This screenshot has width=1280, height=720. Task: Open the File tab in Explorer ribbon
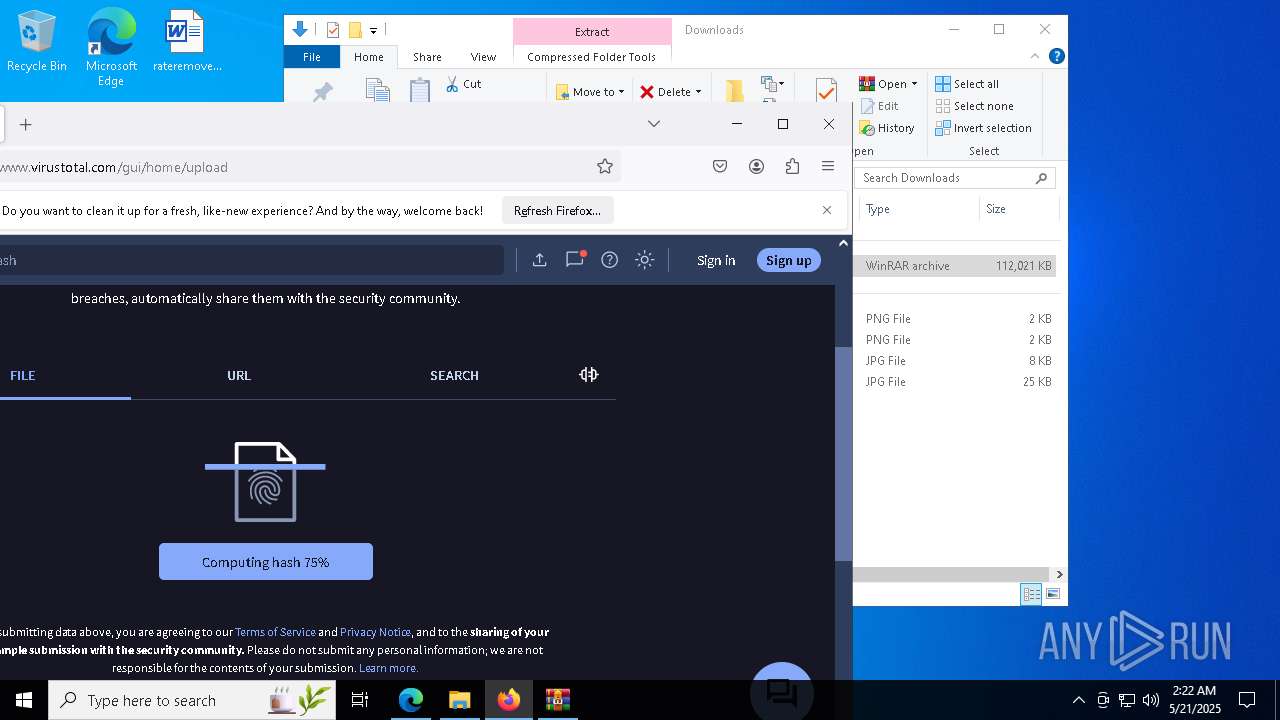312,57
